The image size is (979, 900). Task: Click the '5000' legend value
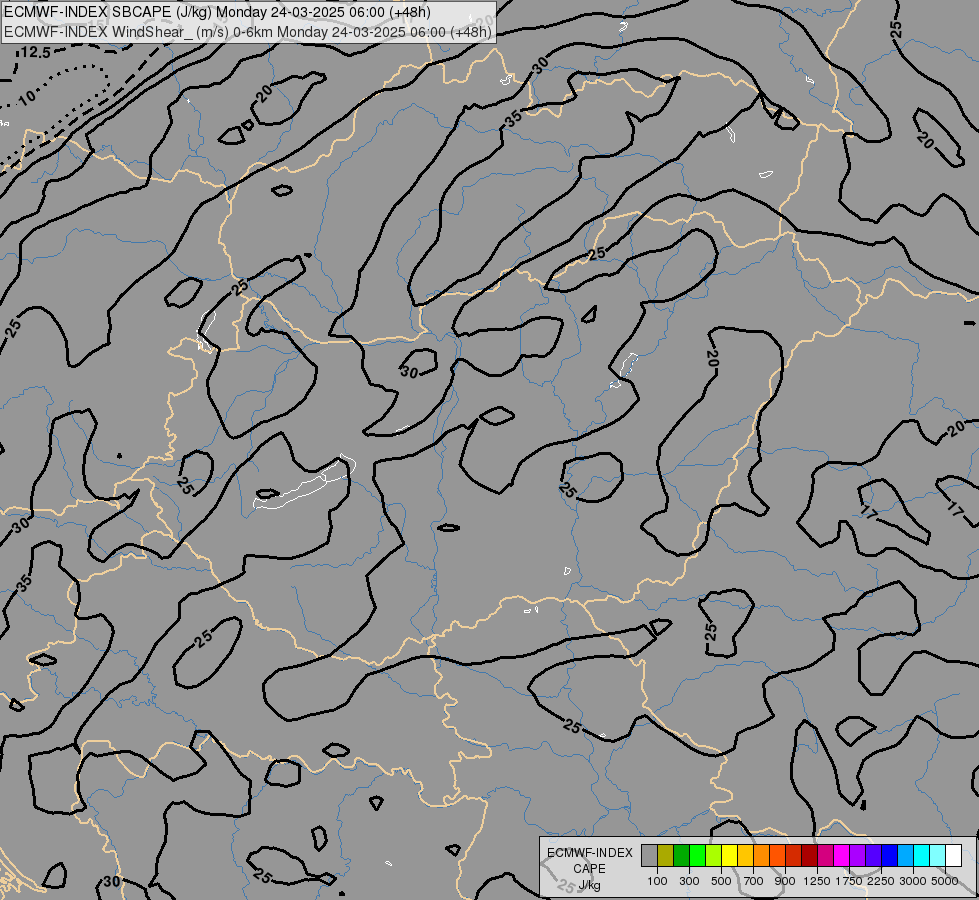pos(945,881)
